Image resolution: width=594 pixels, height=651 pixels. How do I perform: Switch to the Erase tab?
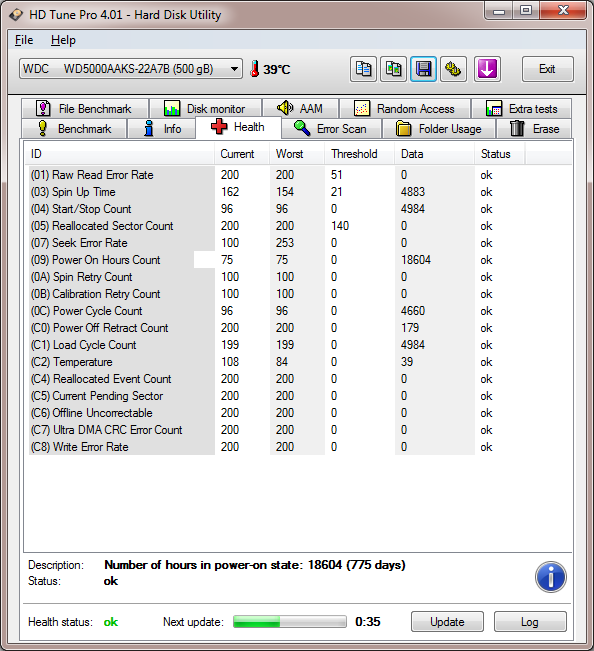click(534, 129)
